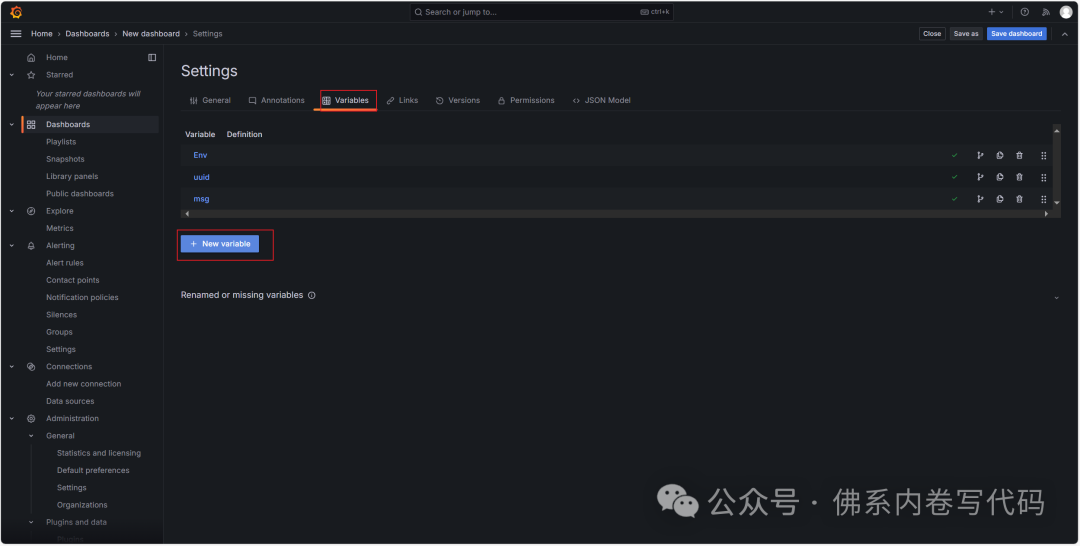This screenshot has width=1080, height=546.
Task: Click the Explore compass icon in sidebar
Action: point(31,211)
